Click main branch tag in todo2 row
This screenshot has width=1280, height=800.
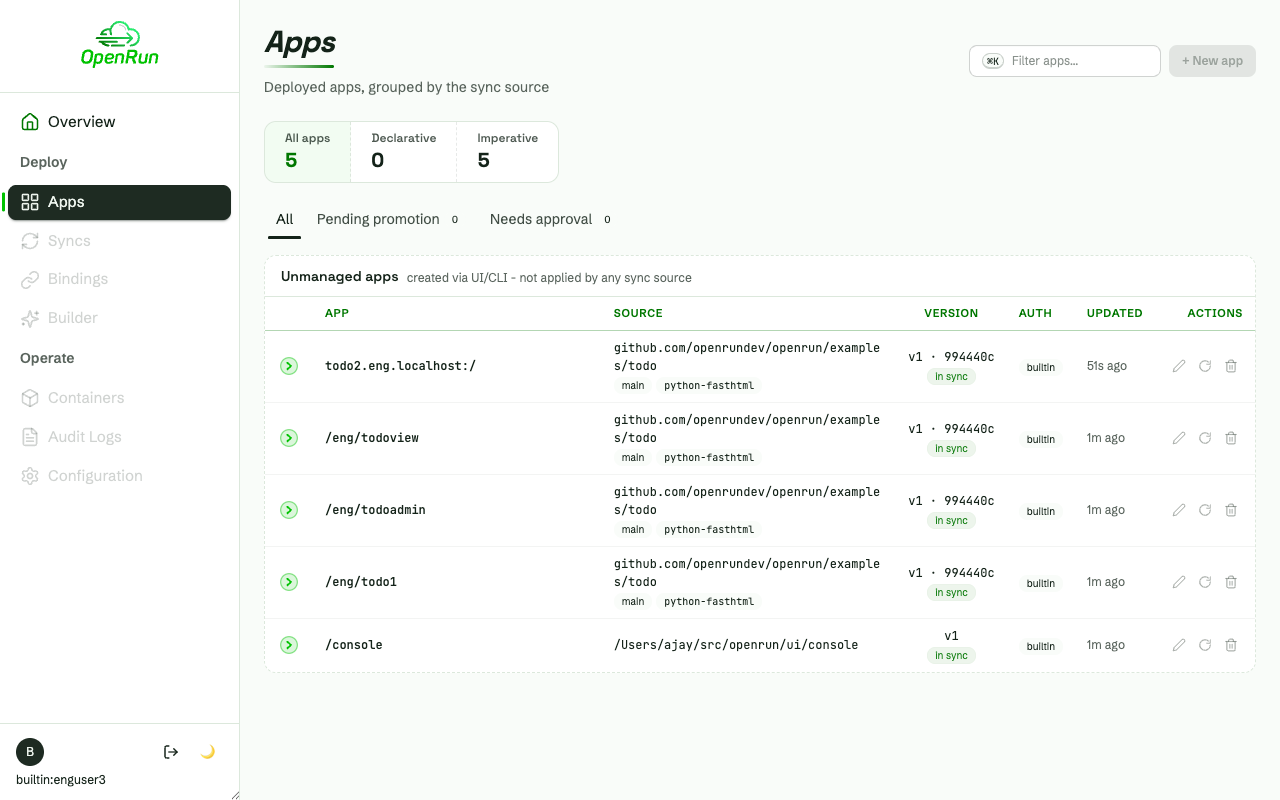(633, 386)
